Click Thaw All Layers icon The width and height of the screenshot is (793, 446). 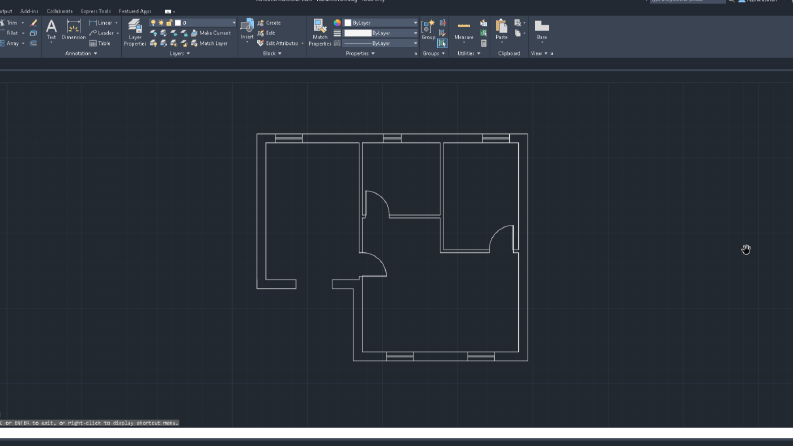[x=173, y=43]
